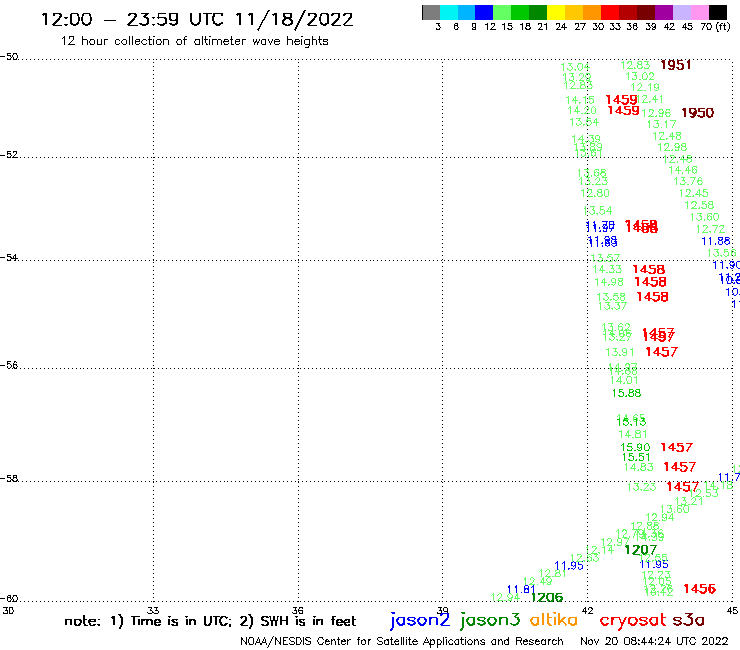The image size is (740, 650).
Task: Click the wave height value '14.98'
Action: [x=609, y=282]
